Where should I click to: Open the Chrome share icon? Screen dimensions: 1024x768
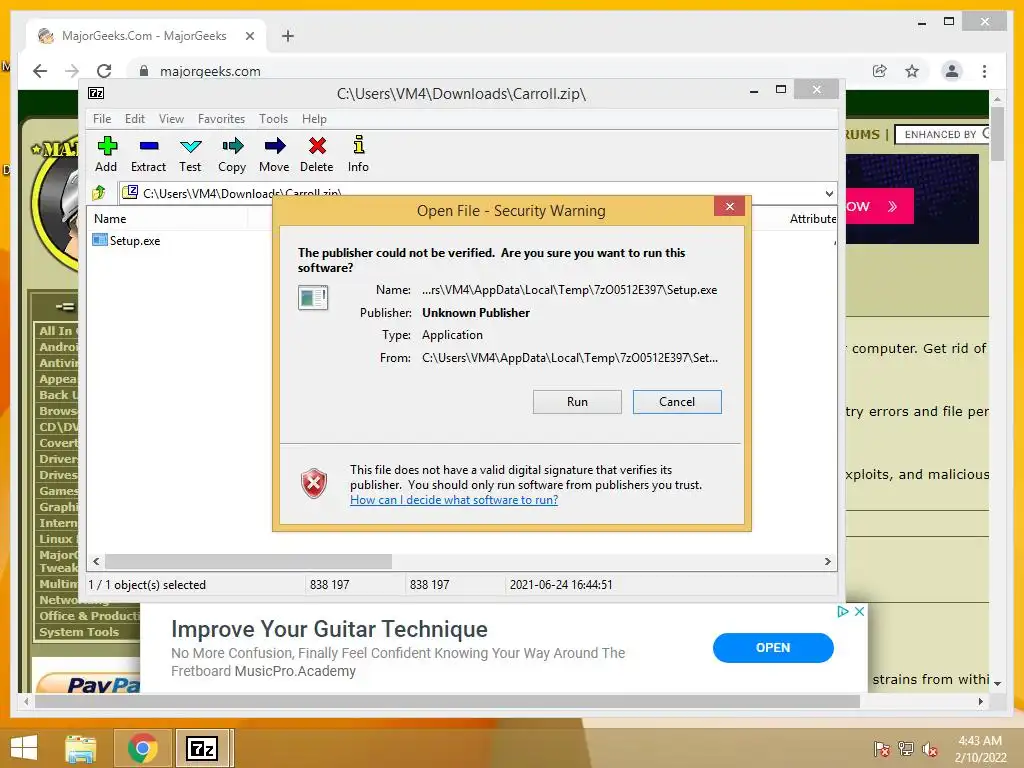point(880,71)
